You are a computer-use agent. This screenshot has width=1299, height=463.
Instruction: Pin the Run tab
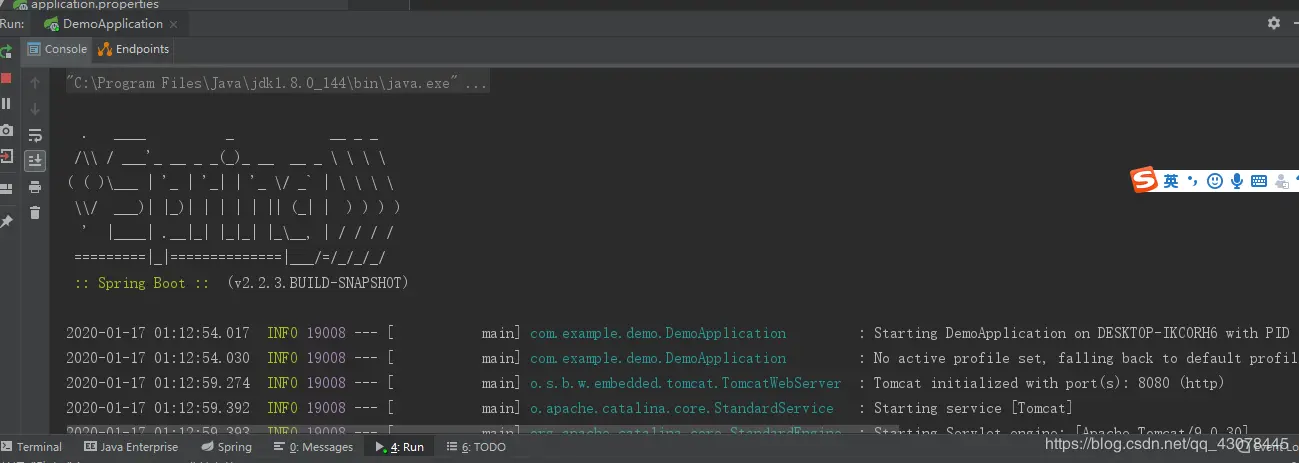coord(5,221)
